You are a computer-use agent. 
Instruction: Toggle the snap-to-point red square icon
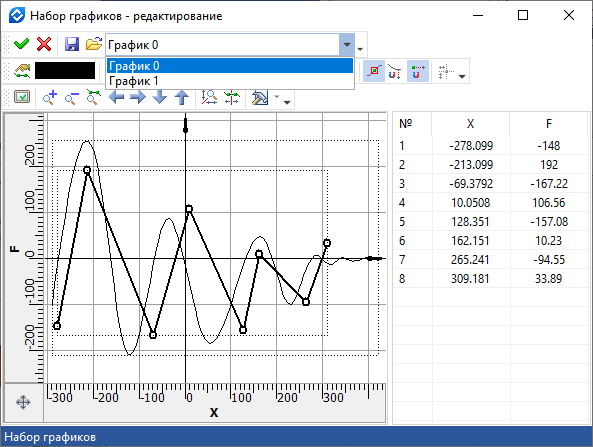coord(374,71)
